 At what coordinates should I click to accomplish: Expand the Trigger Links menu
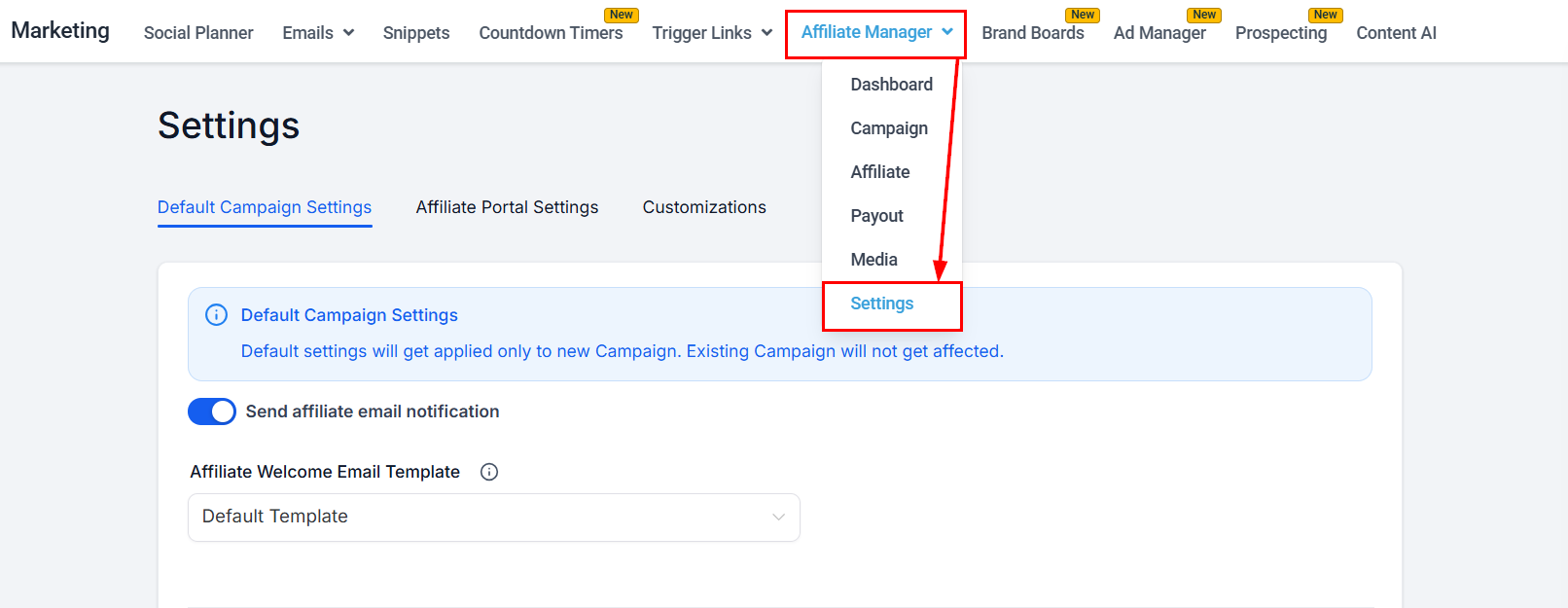click(712, 33)
